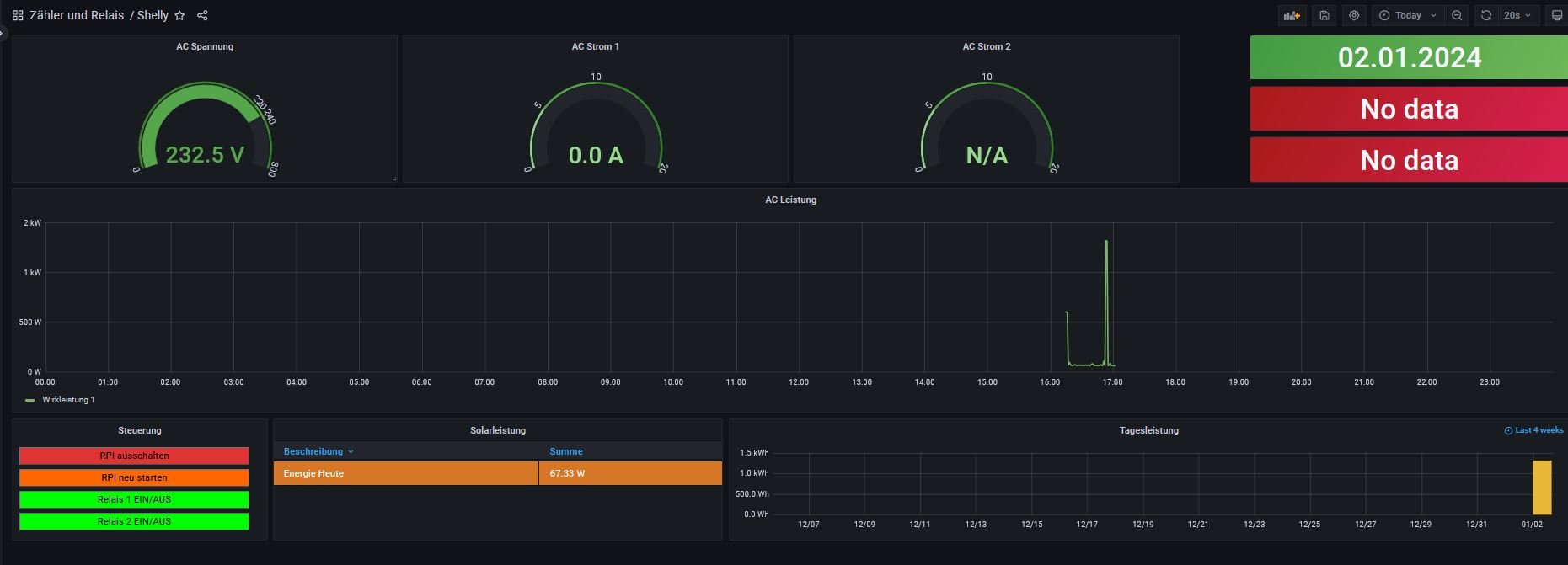
Task: Click the dashboards grid icon
Action: coord(18,15)
